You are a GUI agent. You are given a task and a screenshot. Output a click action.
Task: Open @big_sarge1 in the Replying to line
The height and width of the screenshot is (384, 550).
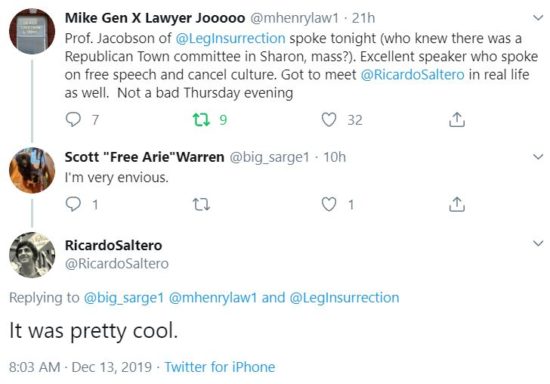pyautogui.click(x=124, y=298)
